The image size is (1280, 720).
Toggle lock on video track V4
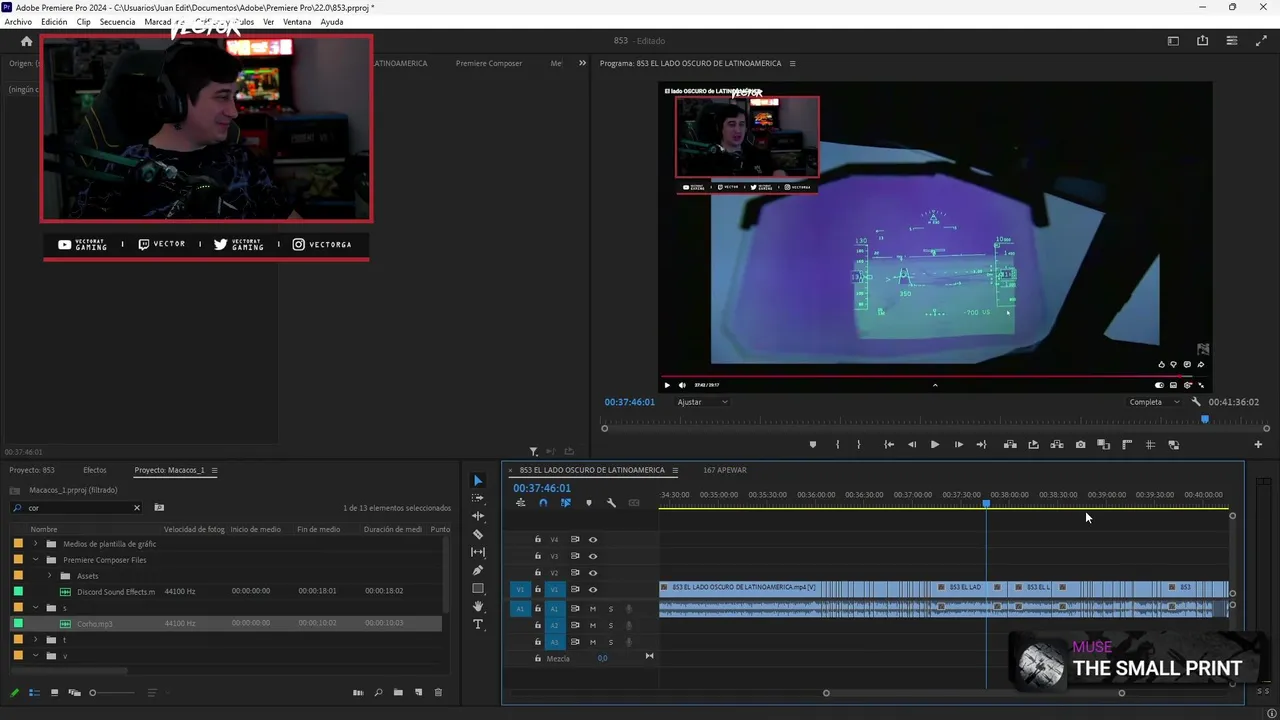(x=538, y=540)
